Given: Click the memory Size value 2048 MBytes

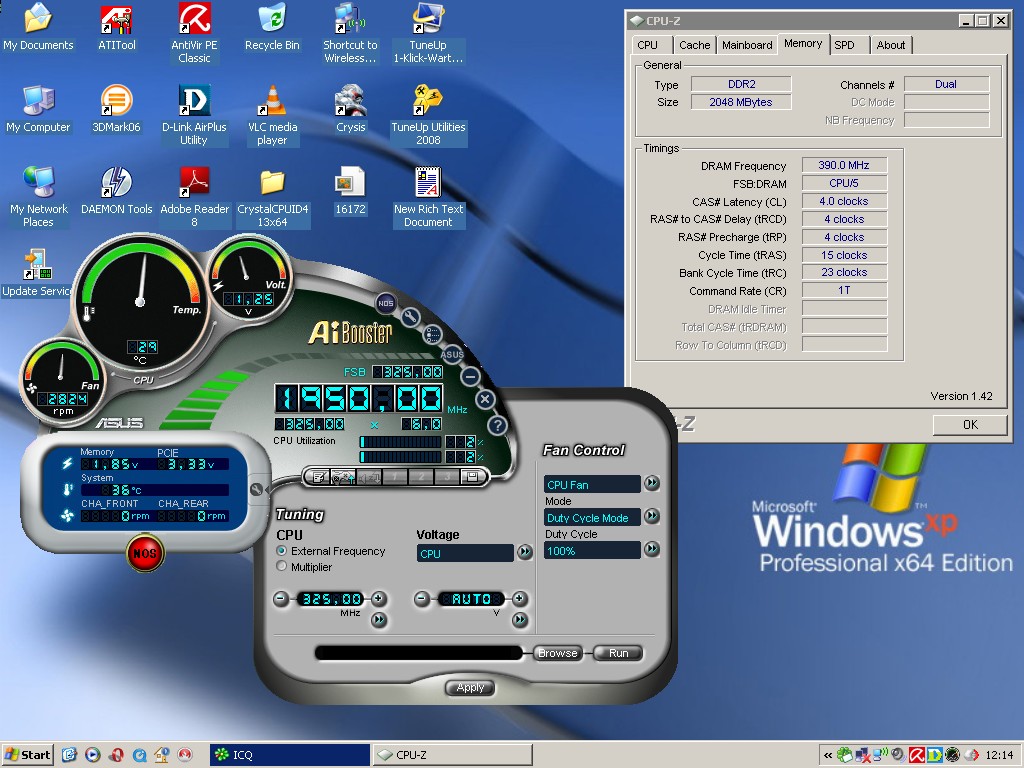Looking at the screenshot, I should click(741, 102).
